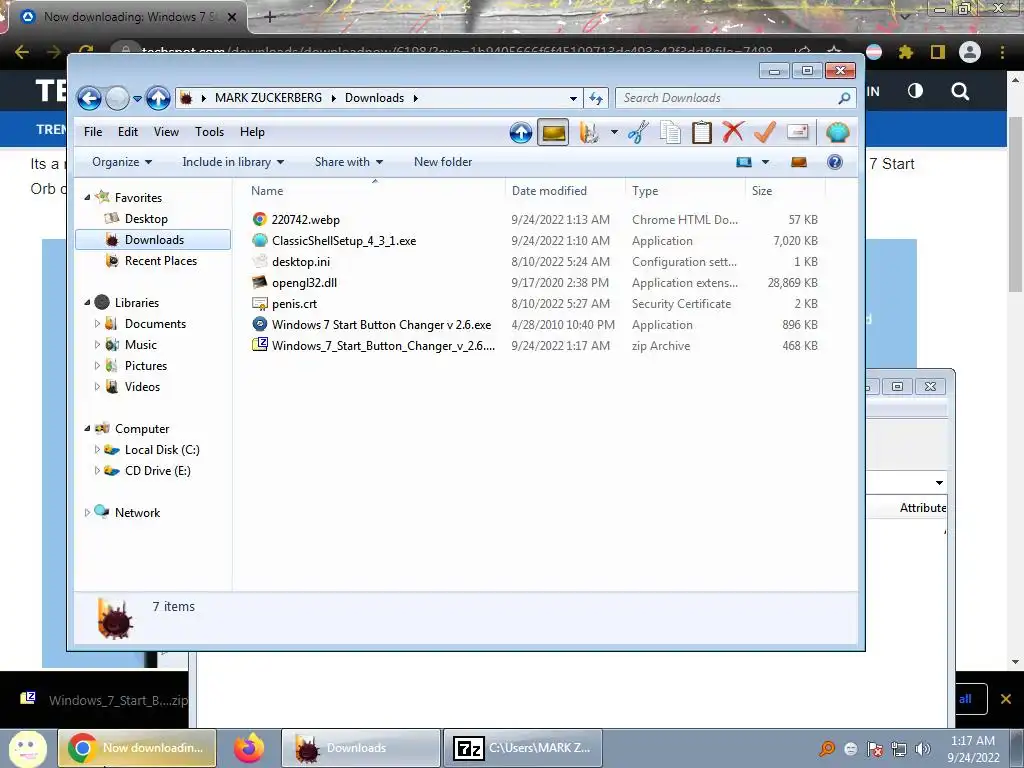Viewport: 1024px width, 768px height.
Task: Click the New folder button
Action: click(443, 162)
